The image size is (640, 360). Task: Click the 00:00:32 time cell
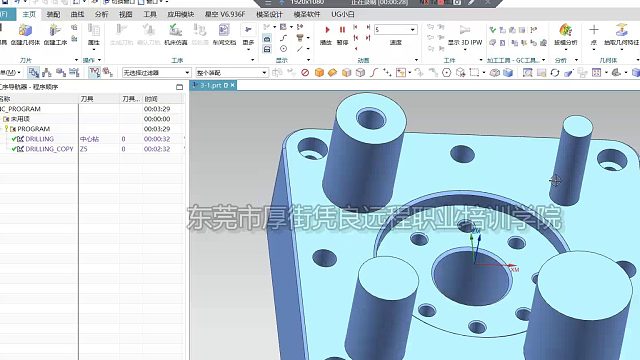pos(157,139)
